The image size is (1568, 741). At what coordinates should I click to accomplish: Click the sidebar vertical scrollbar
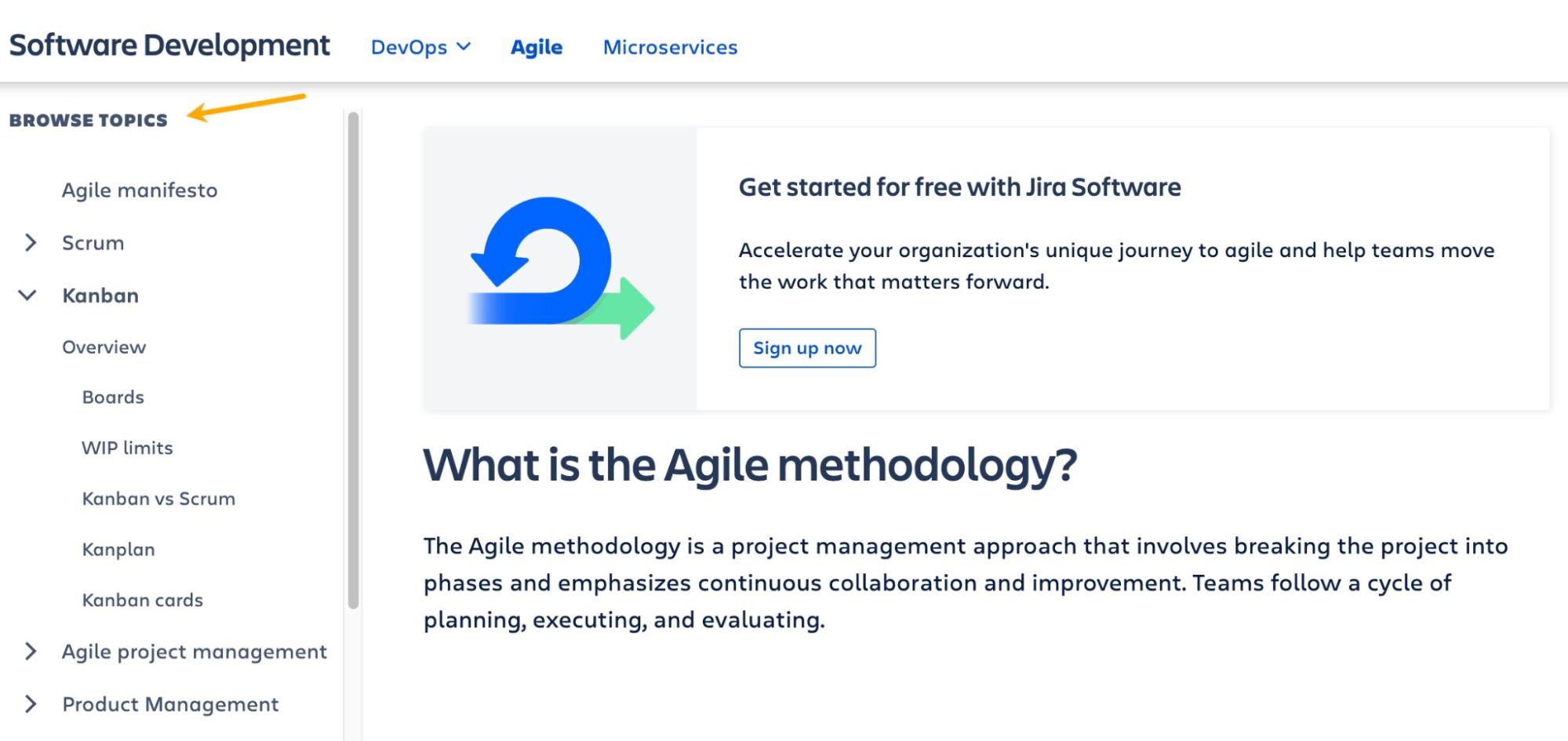[353, 361]
